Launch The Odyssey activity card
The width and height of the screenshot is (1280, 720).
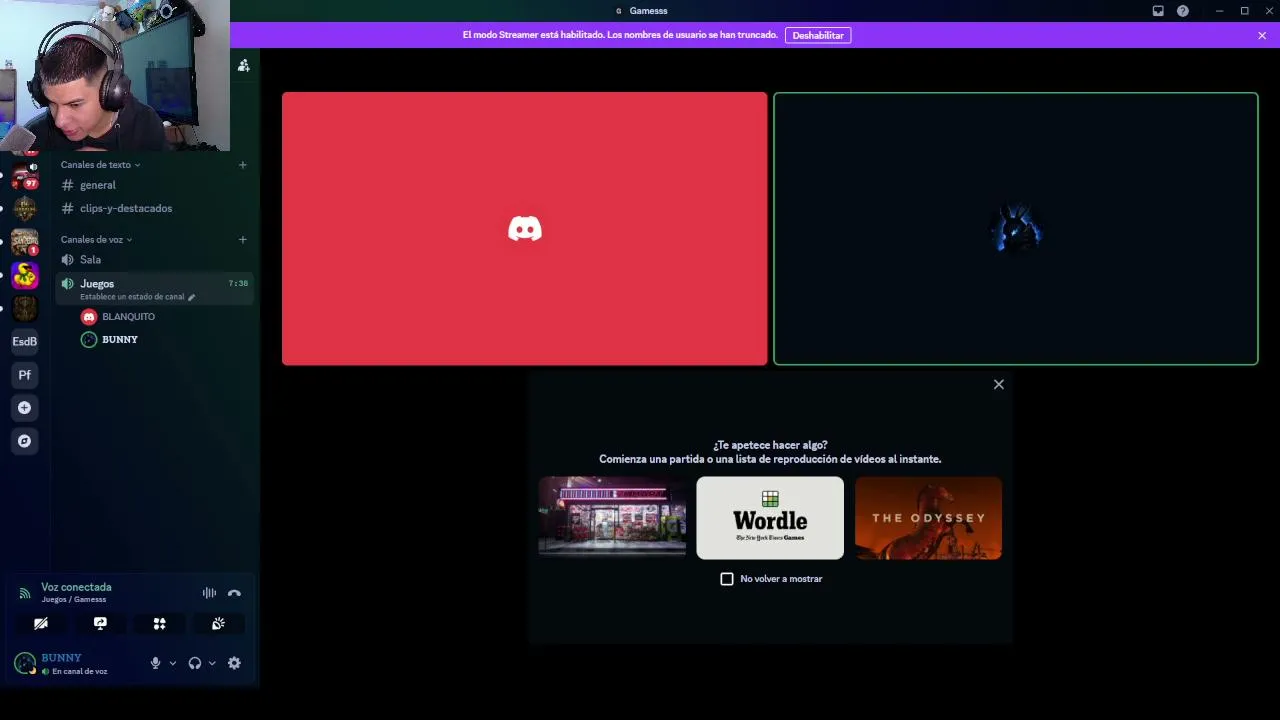click(x=928, y=518)
